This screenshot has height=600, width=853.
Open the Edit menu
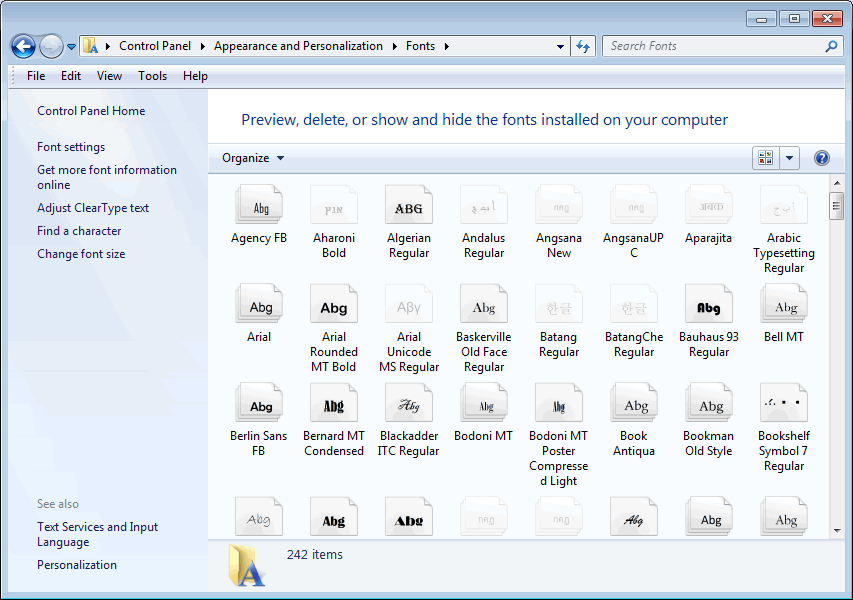tap(71, 76)
